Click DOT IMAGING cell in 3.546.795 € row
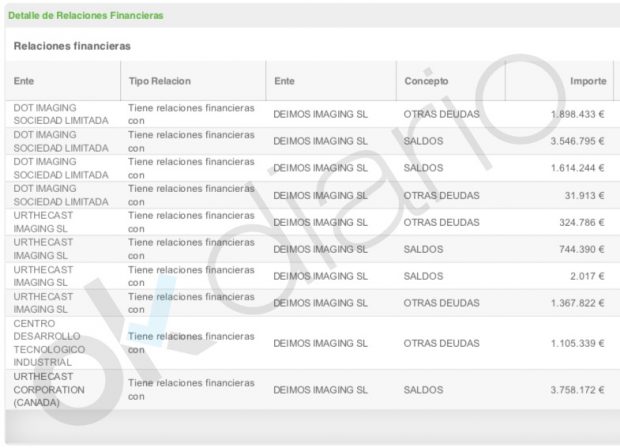 [61, 141]
